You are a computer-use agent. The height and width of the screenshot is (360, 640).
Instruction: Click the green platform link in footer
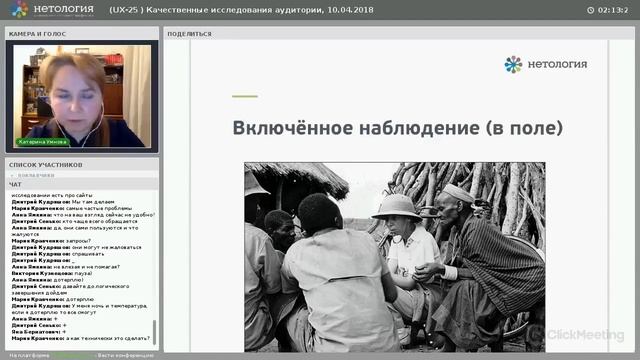(73, 356)
